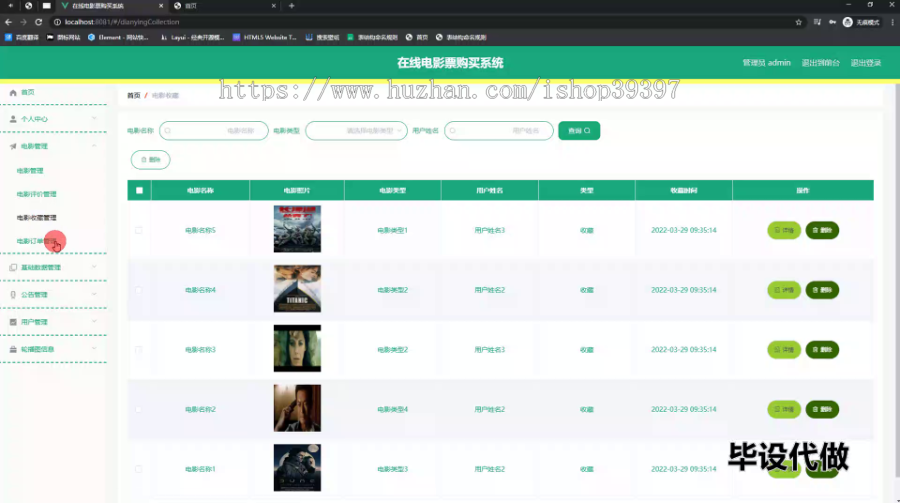900x503 pixels.
Task: Expand the 基础数据管理 menu chevron
Action: coord(94,268)
